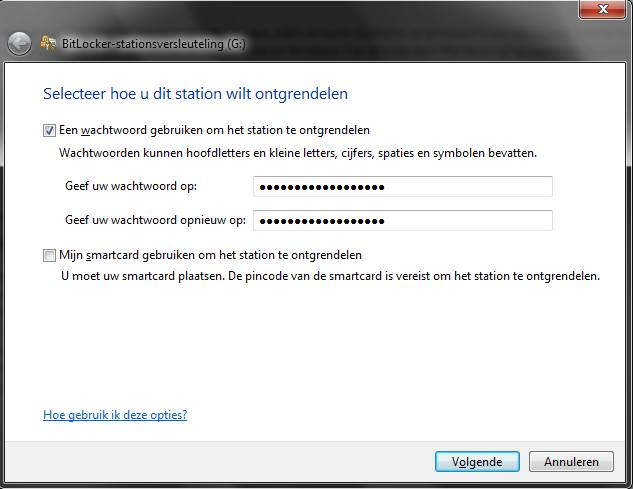Click the text 'U moet uw smartcard plaatsen...'
Viewport: 633px width, 489px height.
330,276
